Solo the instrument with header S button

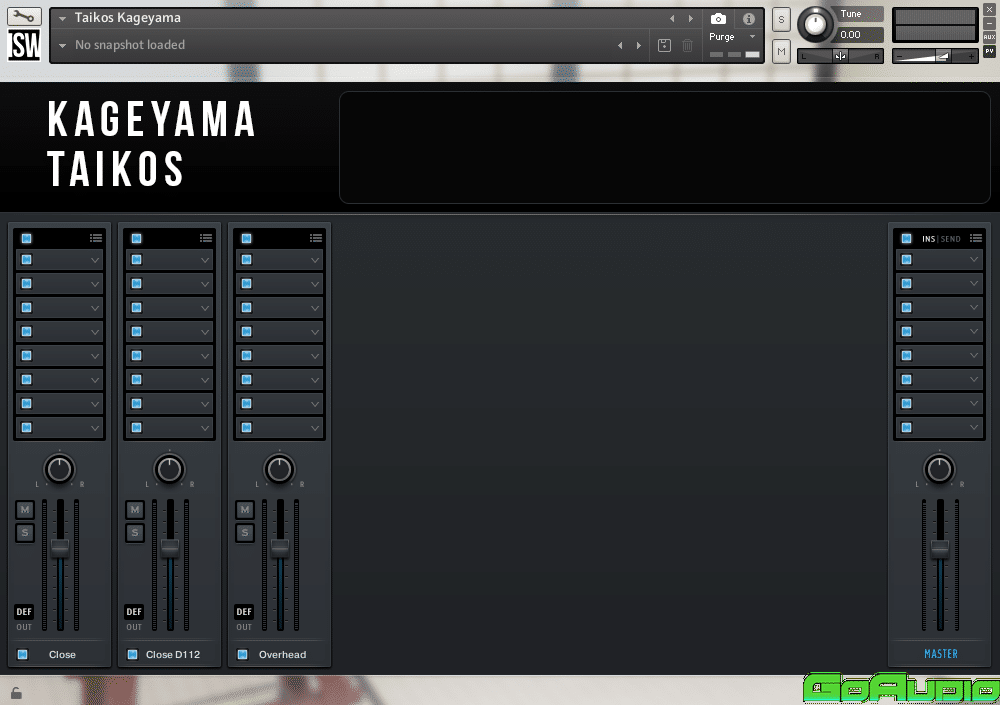pyautogui.click(x=781, y=20)
